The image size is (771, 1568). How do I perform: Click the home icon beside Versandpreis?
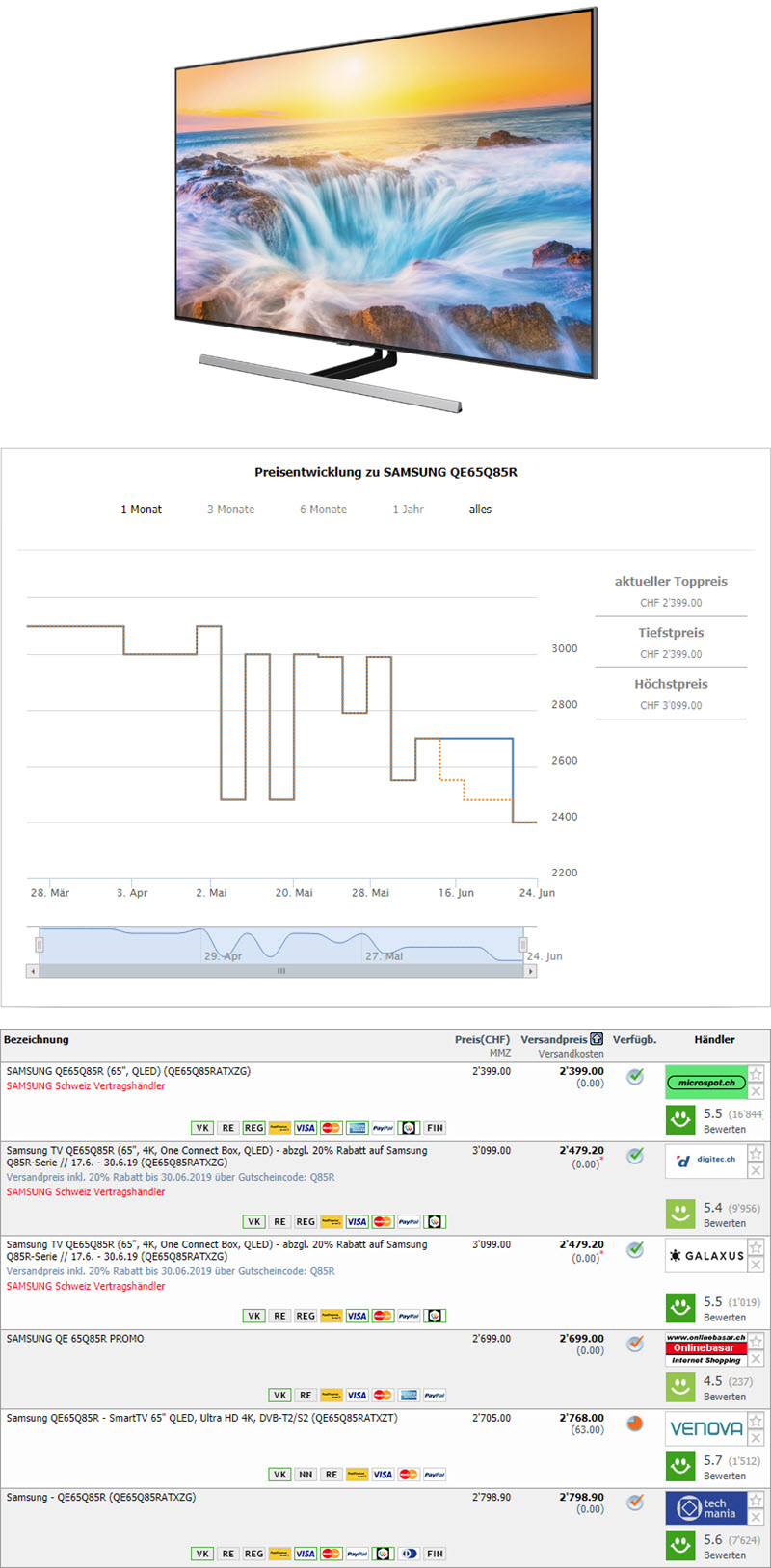click(x=597, y=1039)
